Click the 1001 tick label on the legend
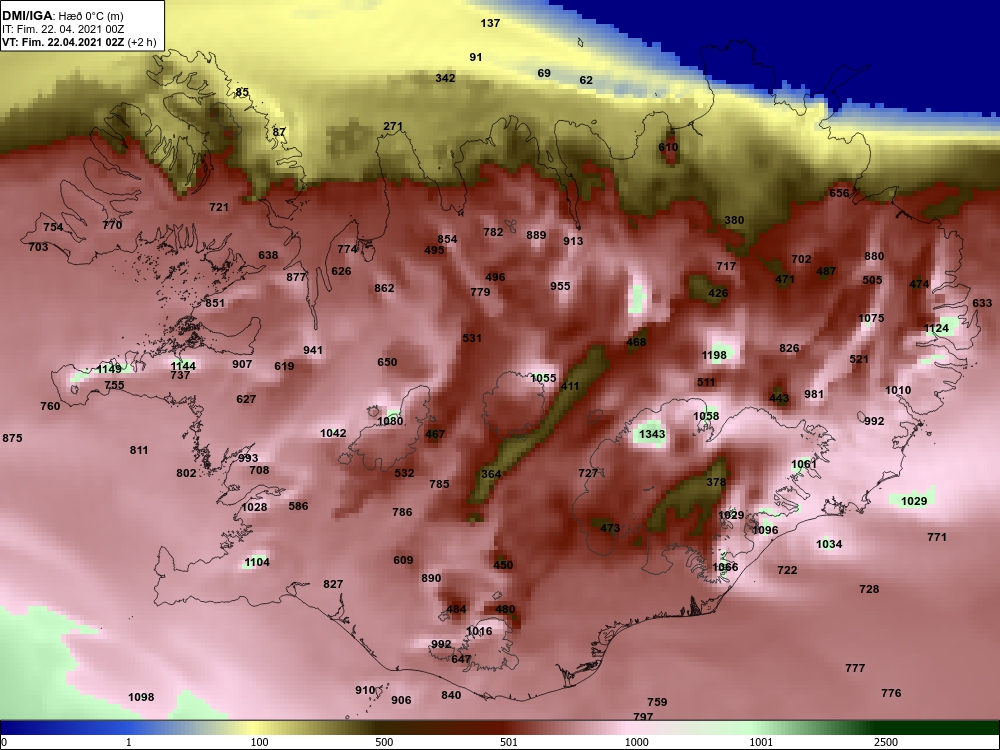The height and width of the screenshot is (750, 1000). pyautogui.click(x=761, y=742)
